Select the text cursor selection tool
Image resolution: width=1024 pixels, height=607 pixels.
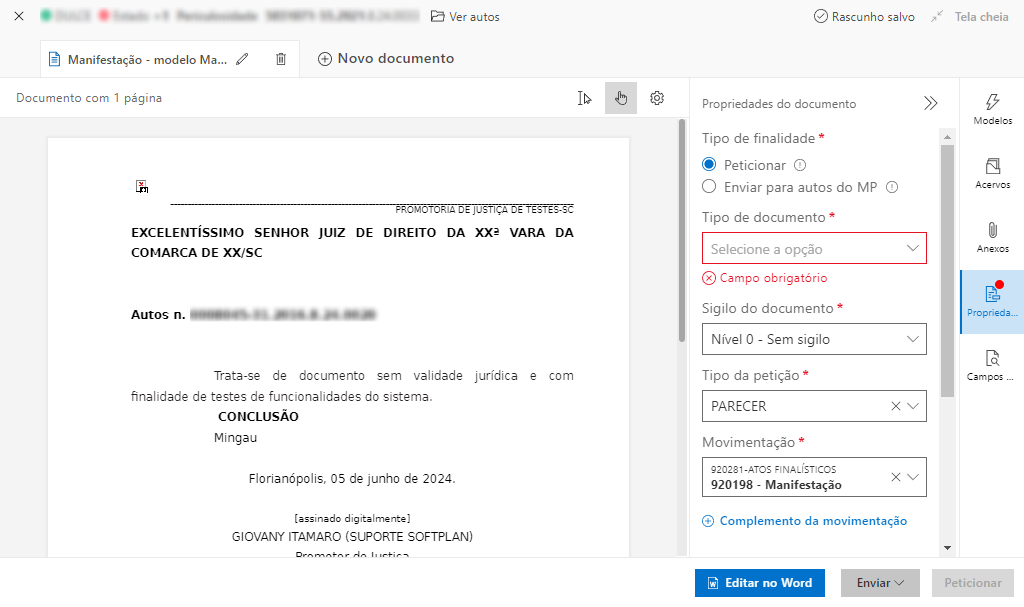585,98
